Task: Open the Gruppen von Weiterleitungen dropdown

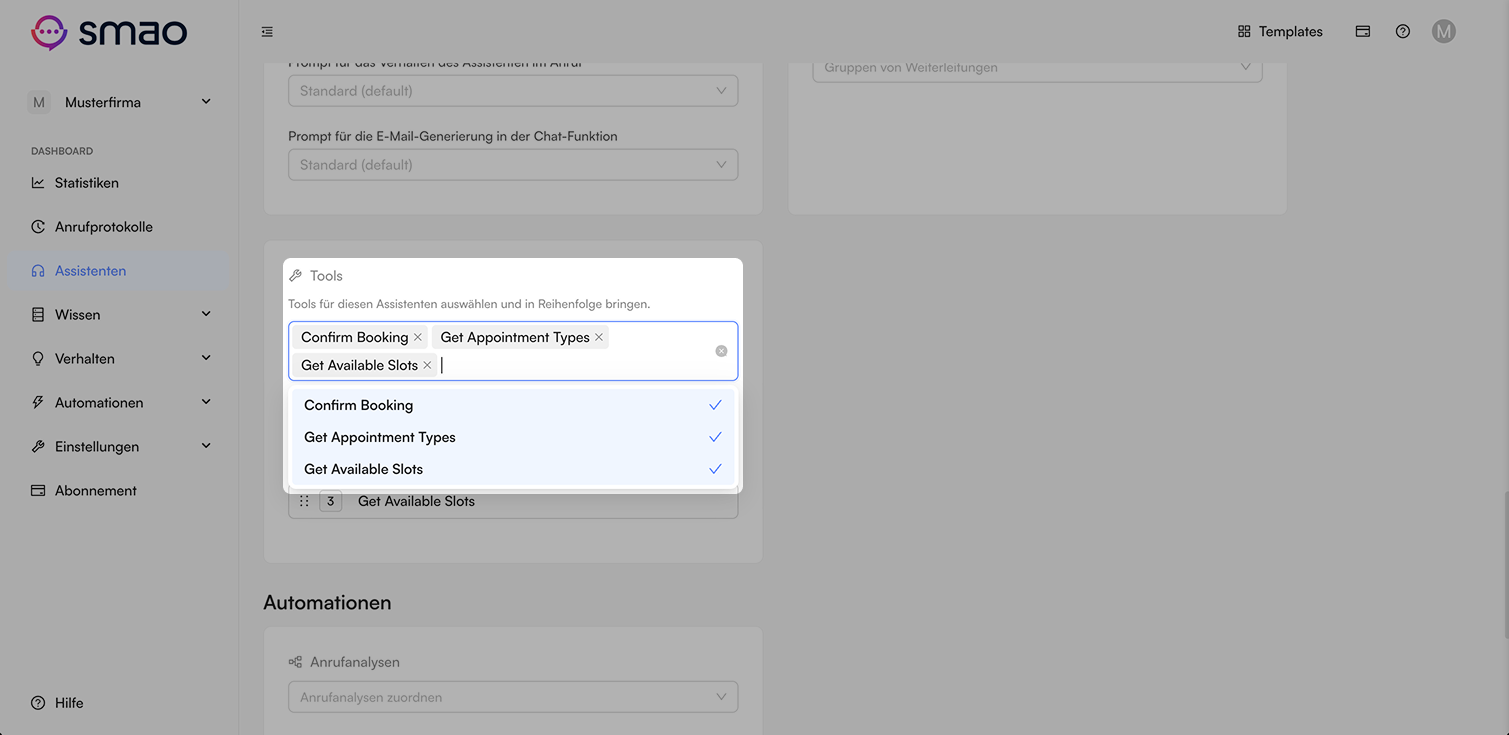Action: point(1037,68)
